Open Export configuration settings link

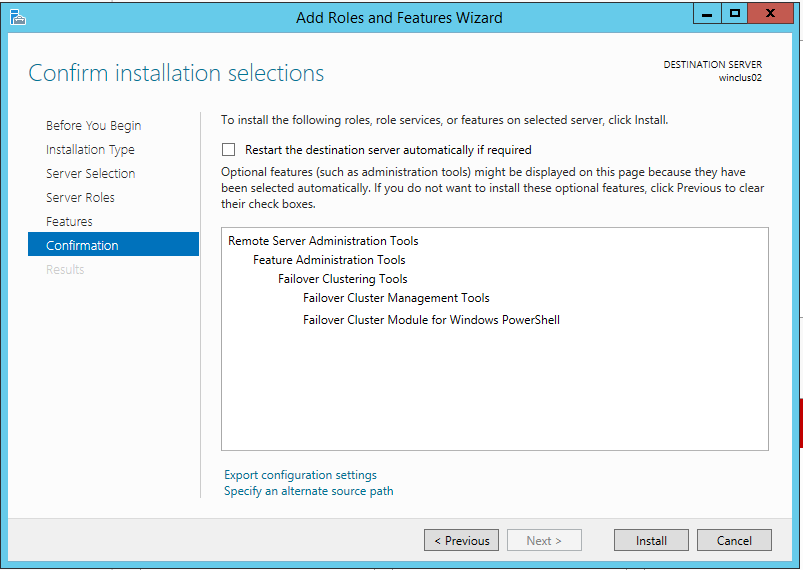click(300, 475)
